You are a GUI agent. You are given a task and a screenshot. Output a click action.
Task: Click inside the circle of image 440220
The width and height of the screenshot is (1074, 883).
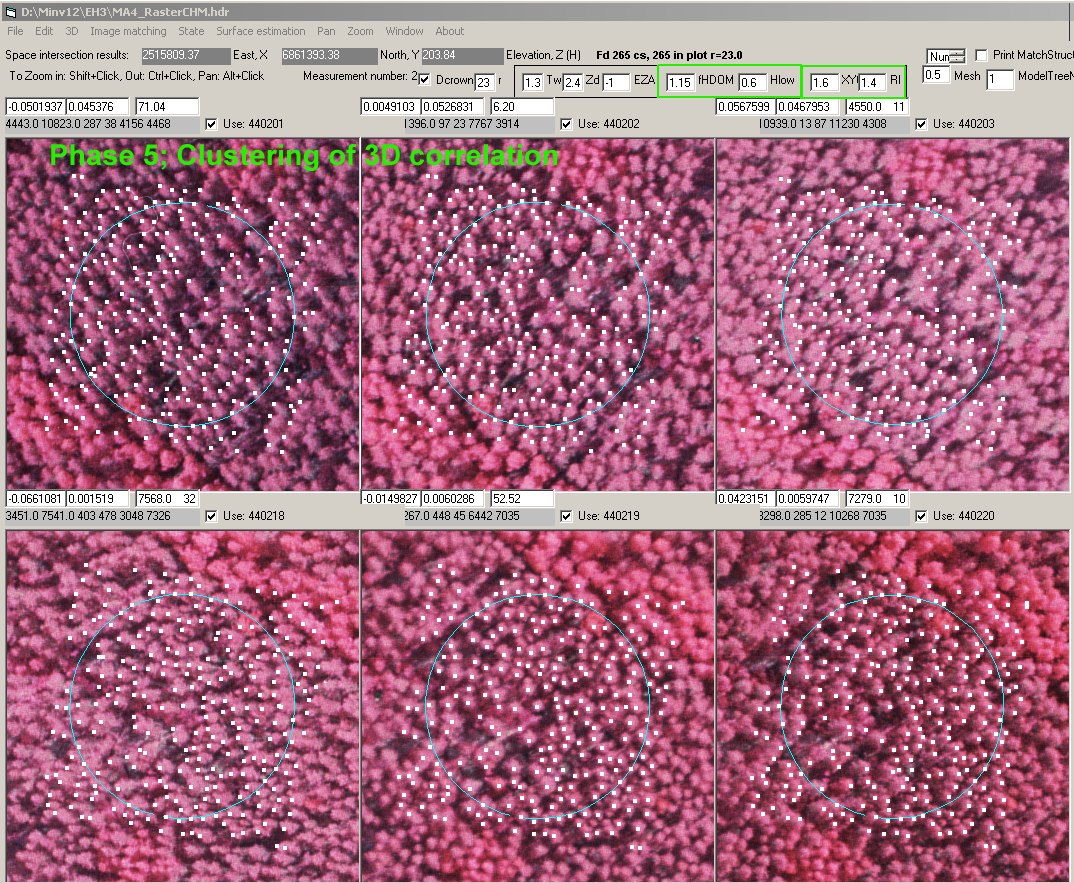coord(892,706)
